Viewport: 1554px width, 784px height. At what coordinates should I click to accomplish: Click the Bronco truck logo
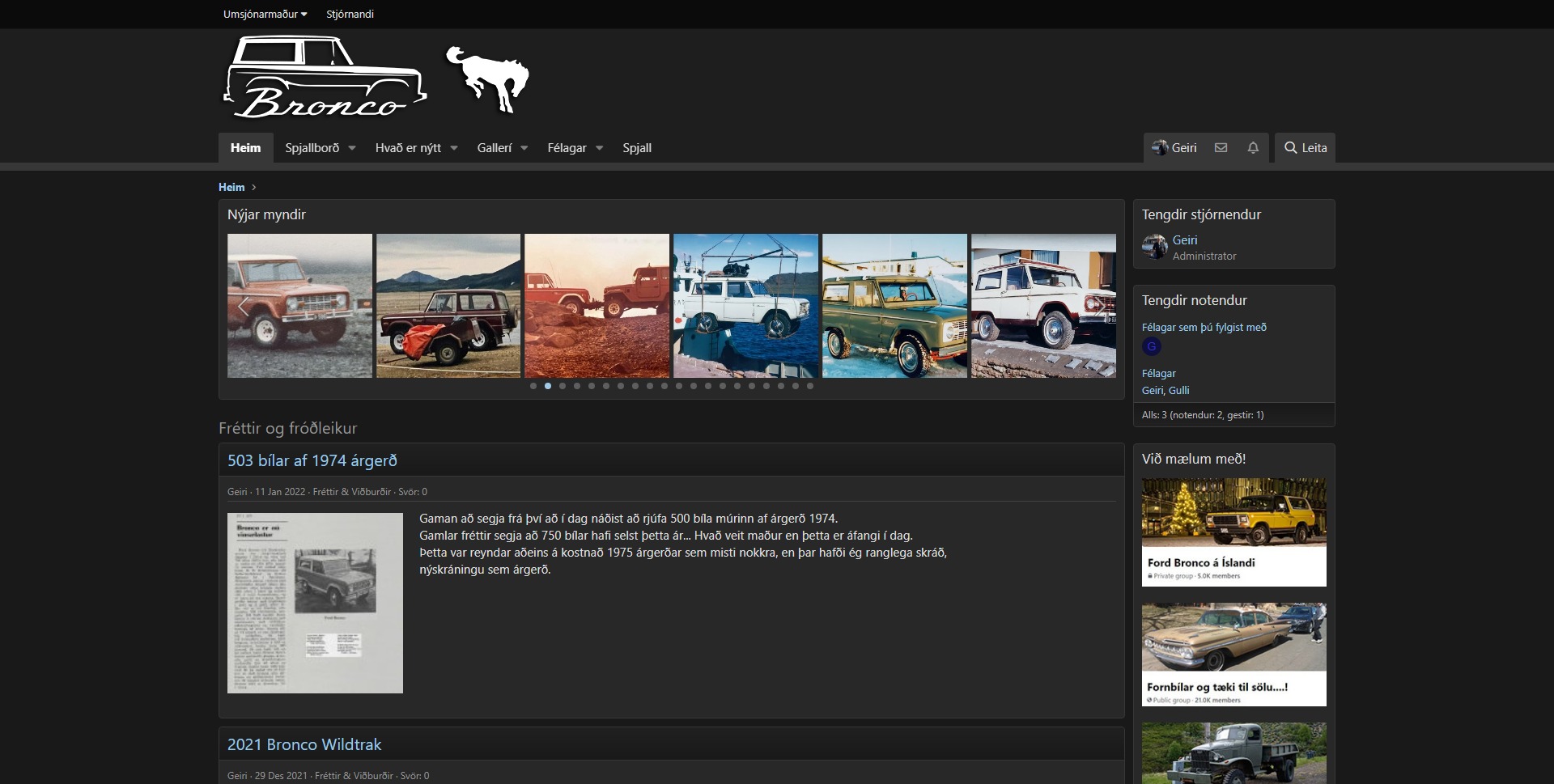(324, 78)
